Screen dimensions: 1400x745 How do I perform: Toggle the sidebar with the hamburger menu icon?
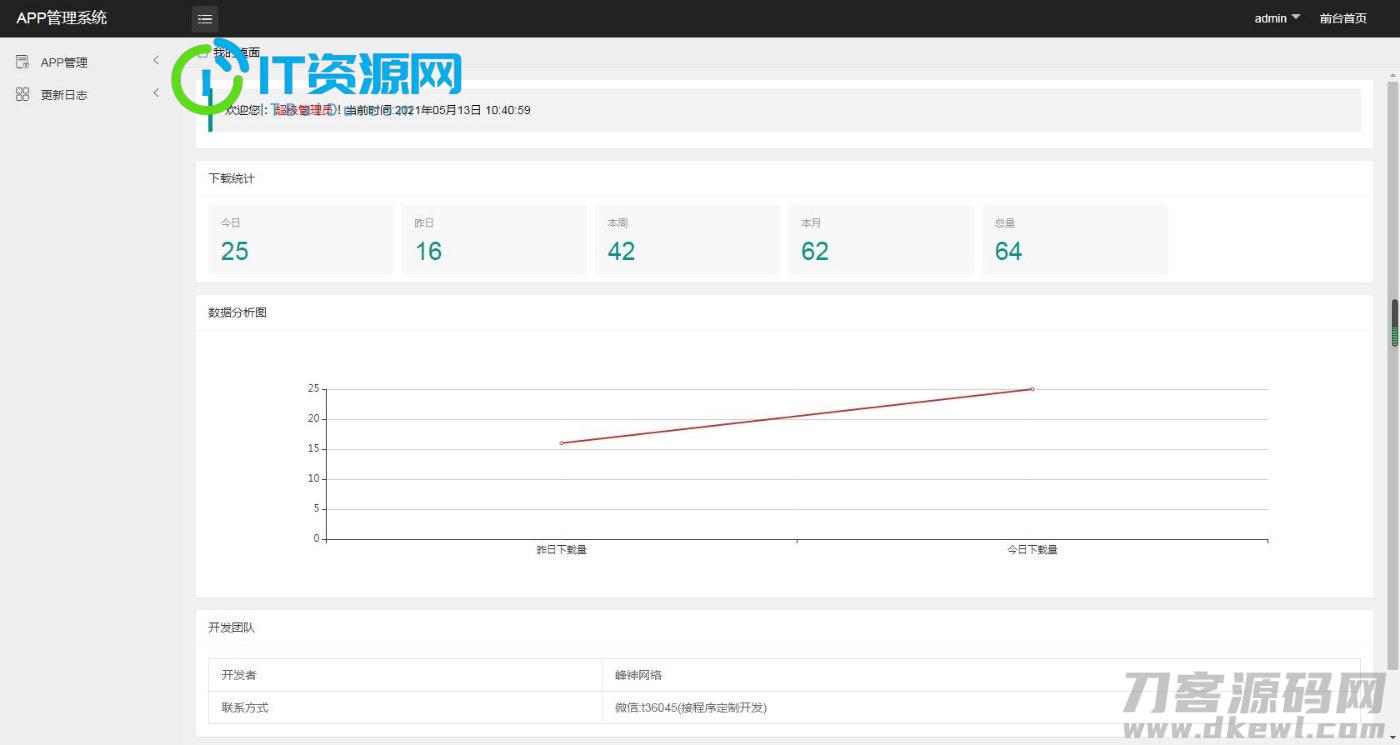[205, 18]
